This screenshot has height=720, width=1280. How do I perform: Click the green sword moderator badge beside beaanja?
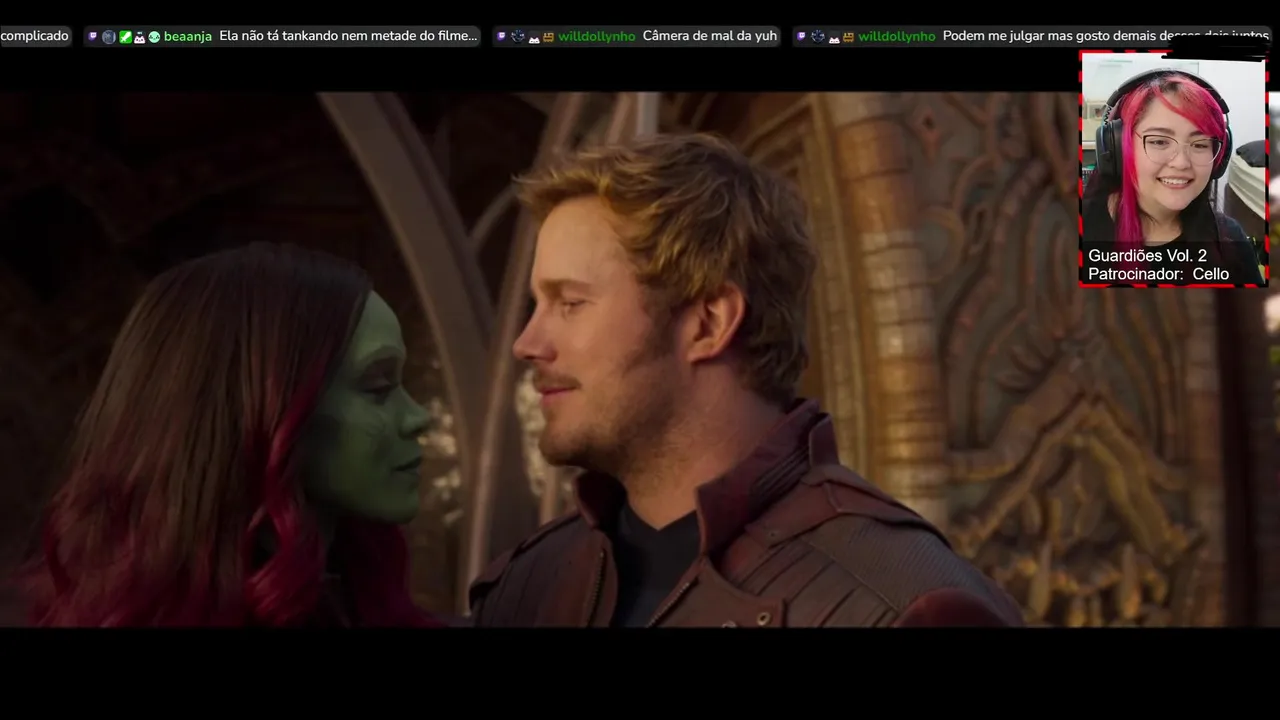(x=125, y=37)
